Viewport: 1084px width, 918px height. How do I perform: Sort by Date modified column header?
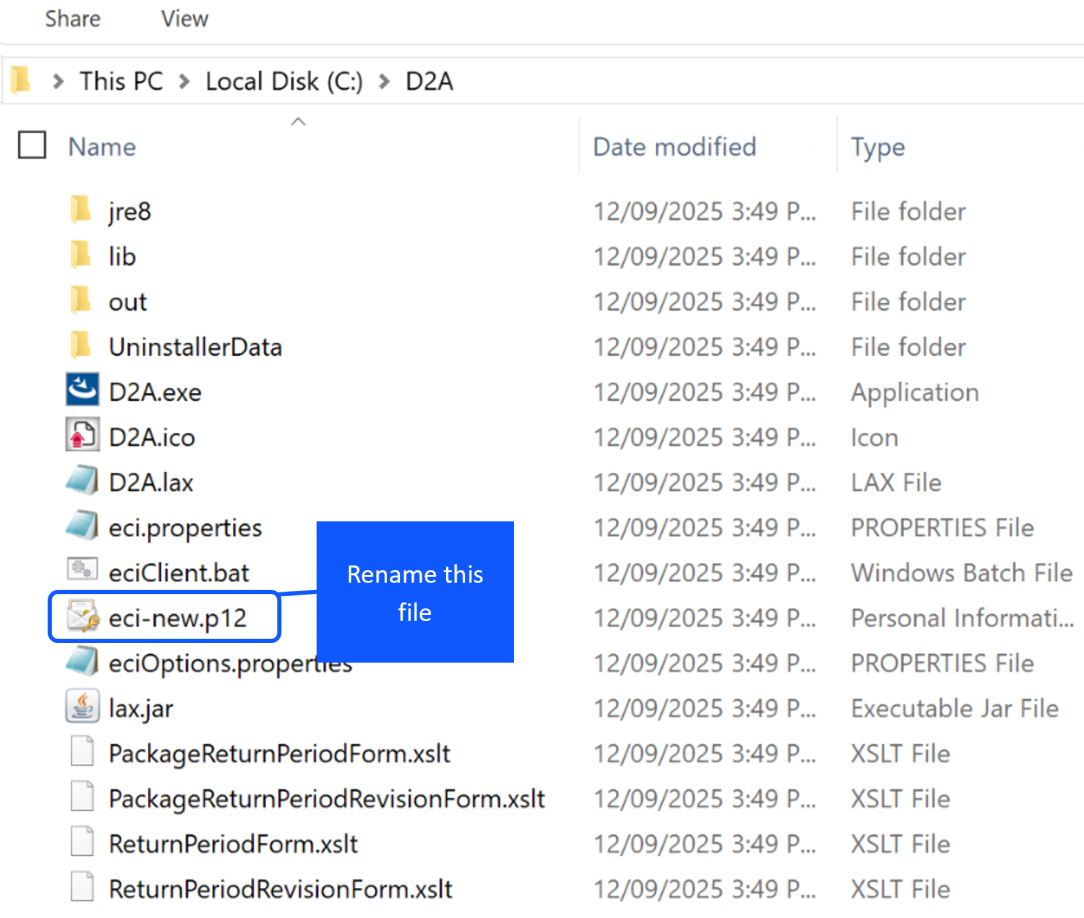click(674, 147)
